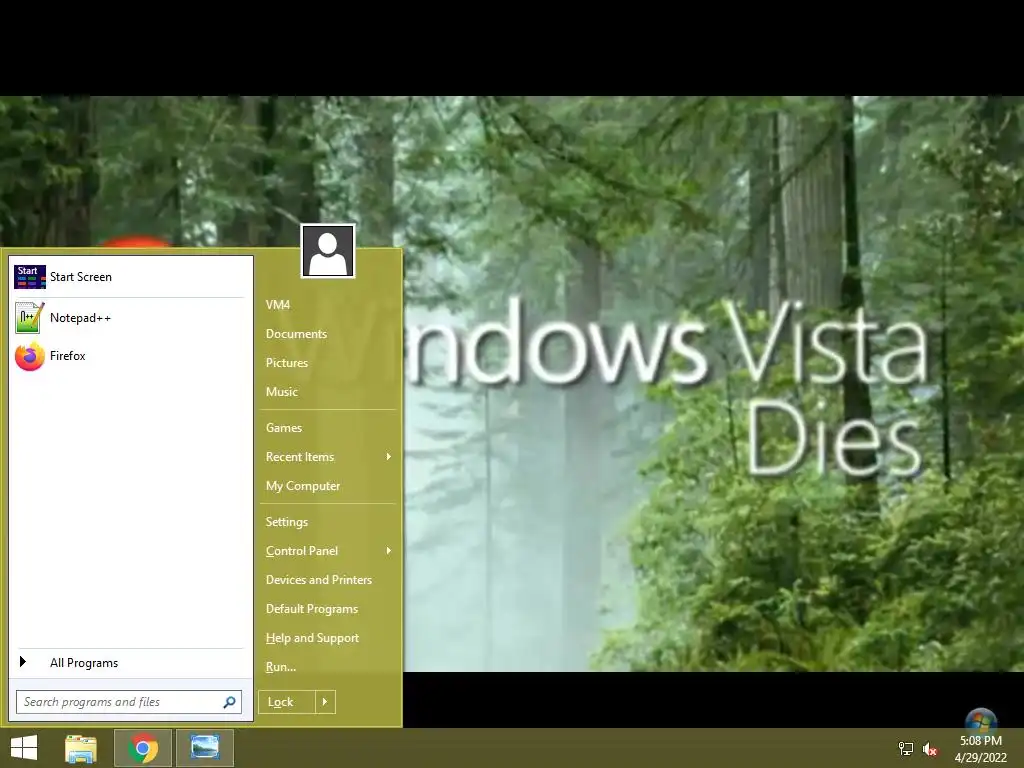Expand the Control Panel submenu arrow
Image resolution: width=1024 pixels, height=768 pixels.
pos(389,551)
